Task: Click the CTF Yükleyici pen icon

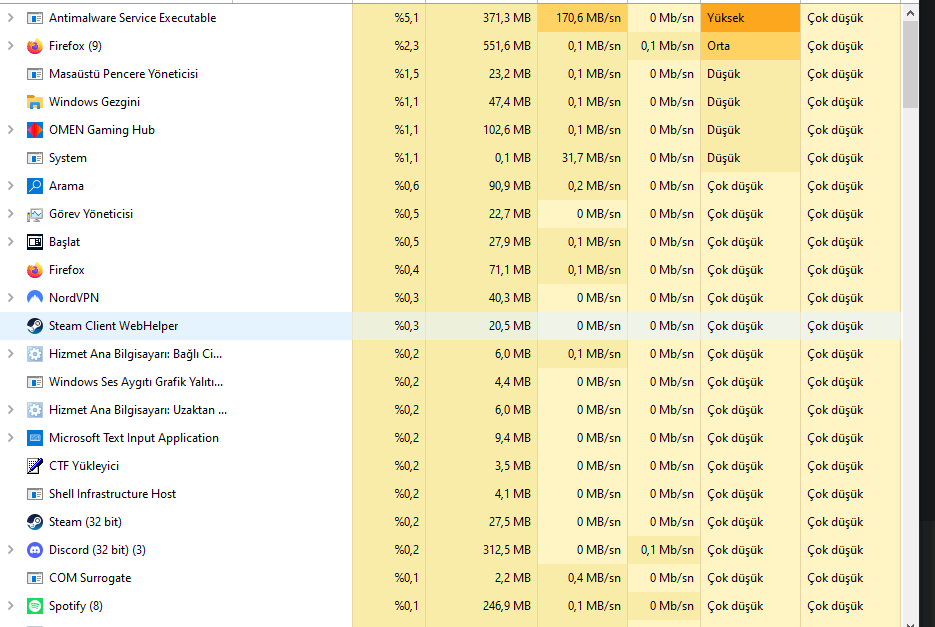Action: point(35,466)
